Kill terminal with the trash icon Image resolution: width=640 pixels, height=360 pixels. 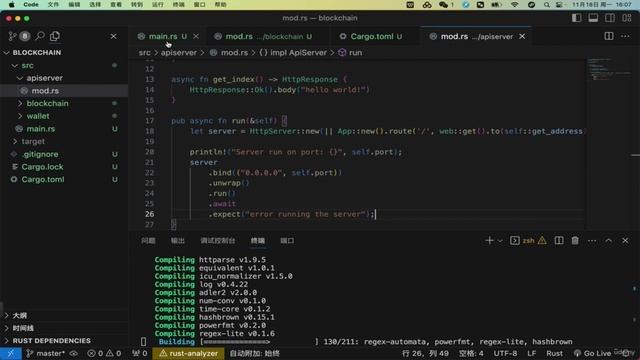[575, 241]
